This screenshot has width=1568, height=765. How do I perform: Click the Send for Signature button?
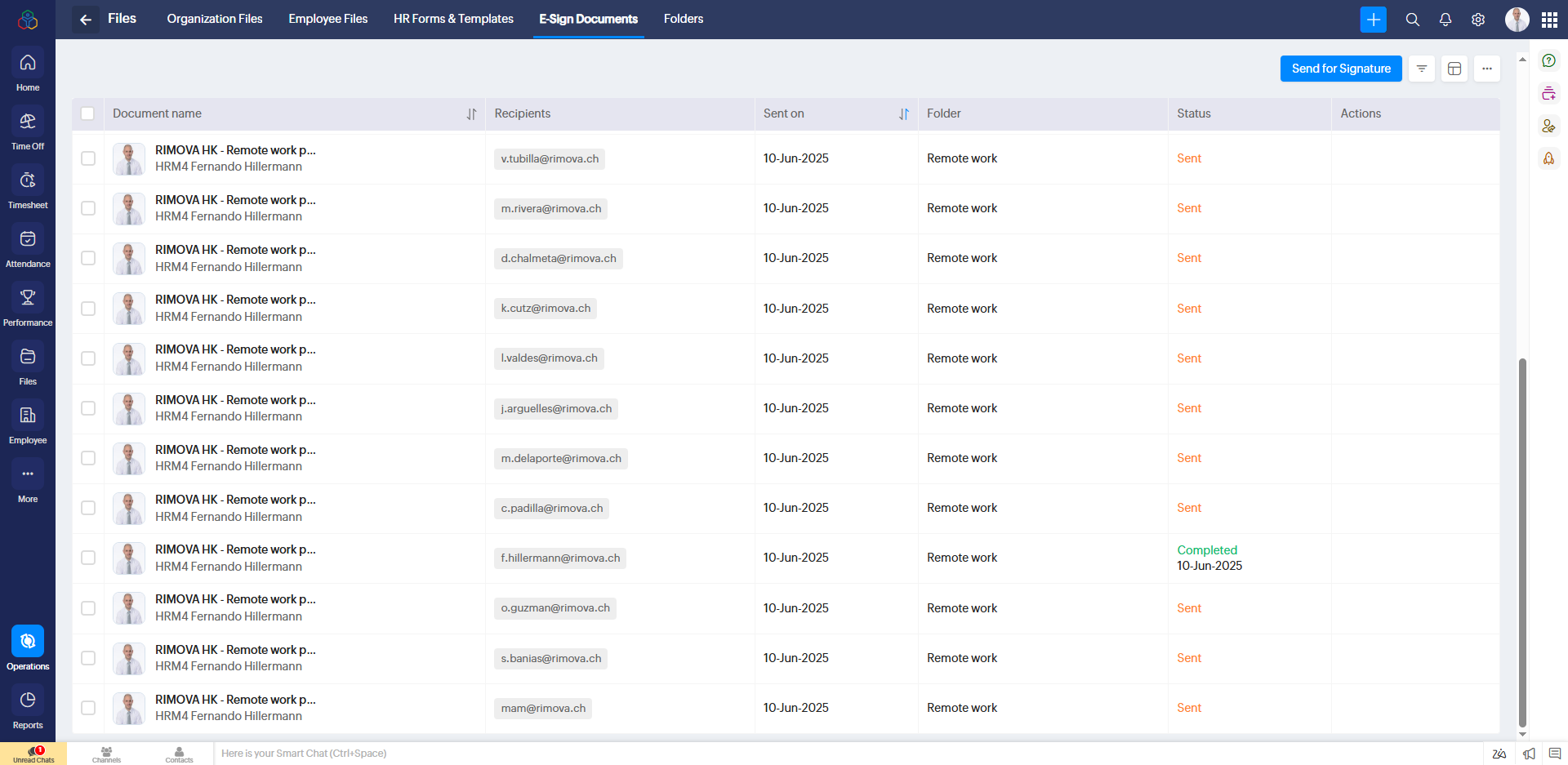pos(1340,69)
